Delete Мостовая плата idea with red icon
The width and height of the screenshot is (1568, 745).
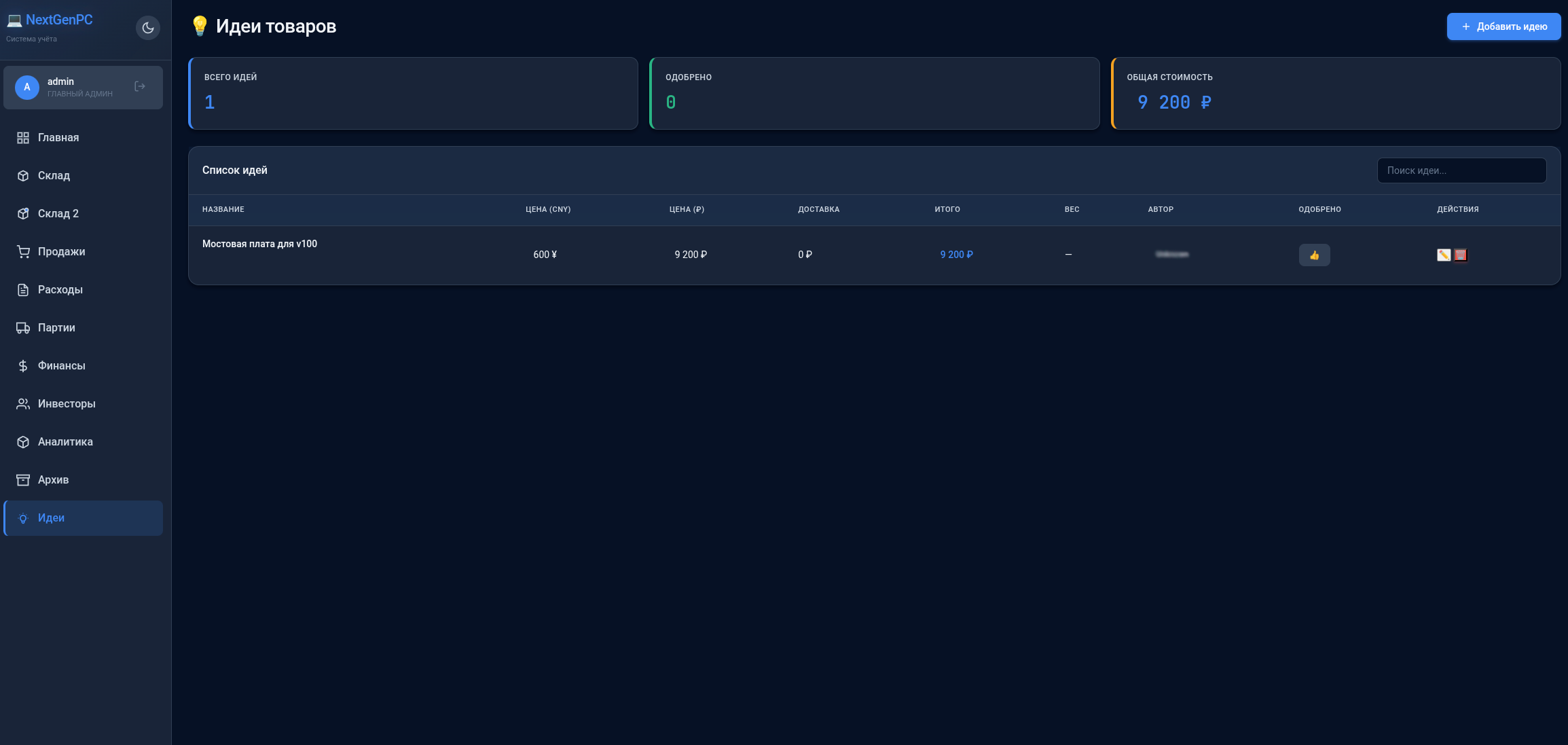tap(1460, 255)
